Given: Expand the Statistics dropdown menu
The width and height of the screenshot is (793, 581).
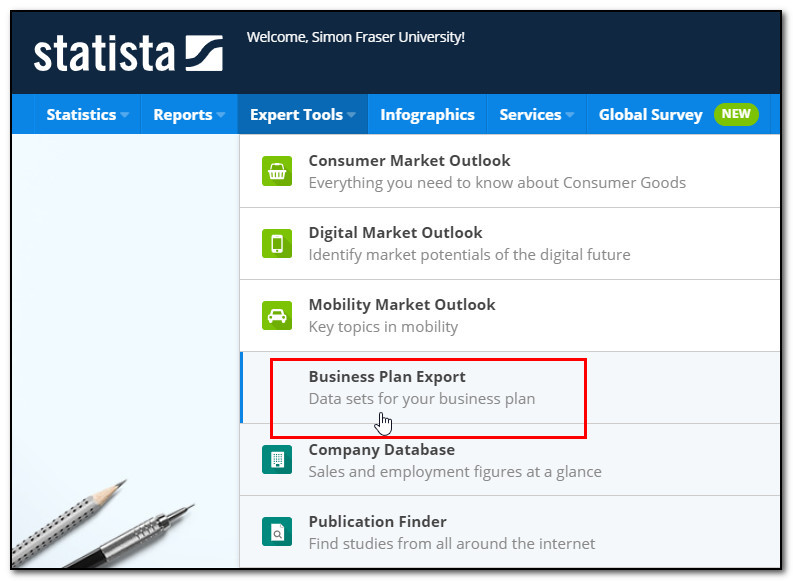Looking at the screenshot, I should (x=87, y=114).
